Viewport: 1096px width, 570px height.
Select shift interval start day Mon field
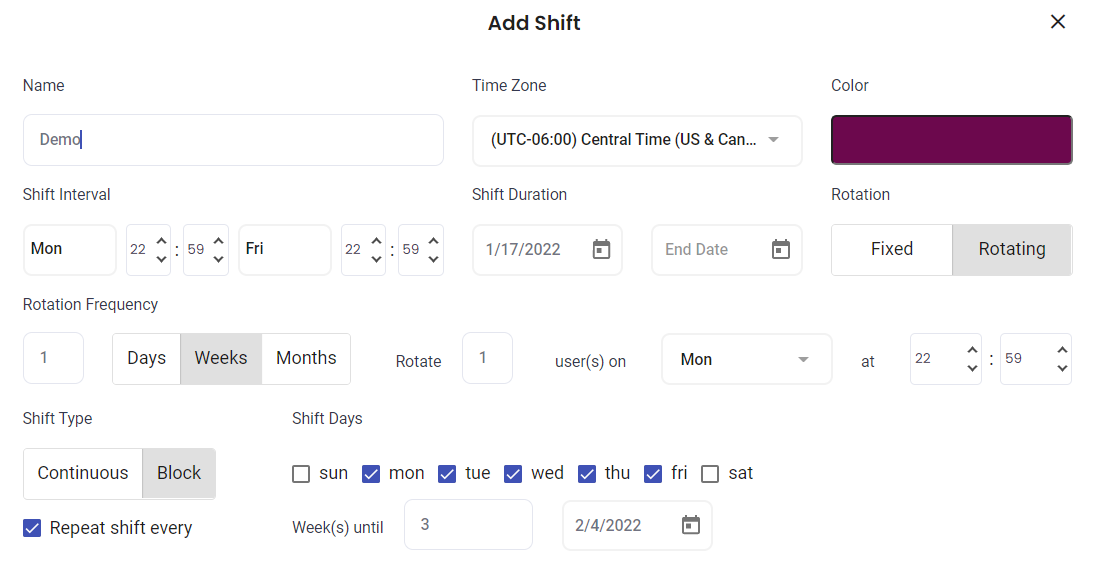[x=69, y=250]
